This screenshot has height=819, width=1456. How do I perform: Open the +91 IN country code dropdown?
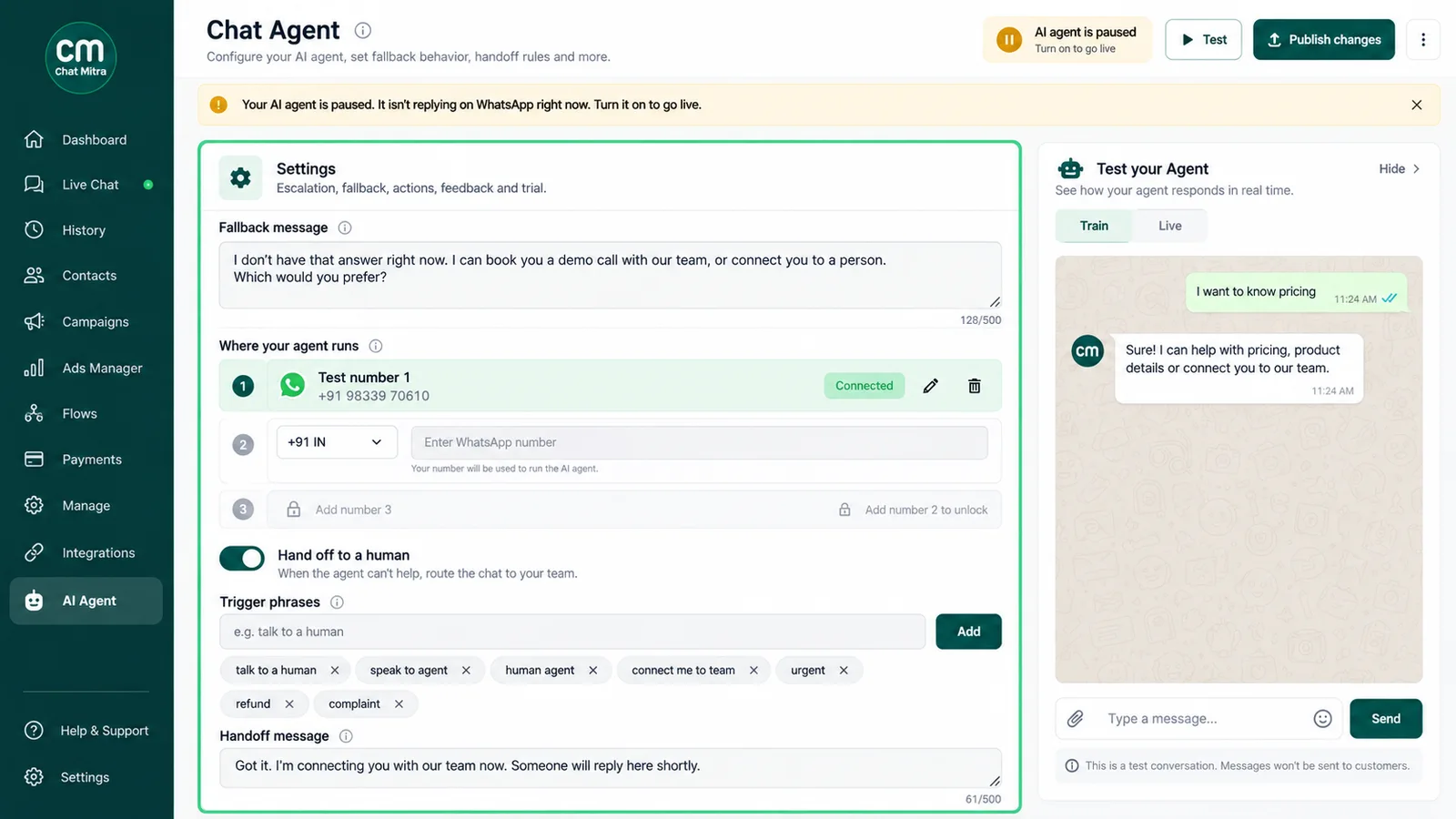(x=337, y=442)
